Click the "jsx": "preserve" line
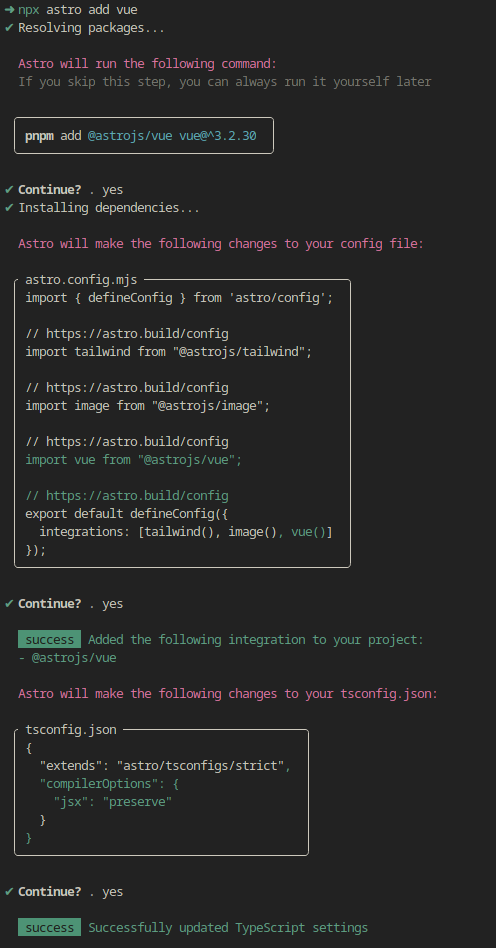This screenshot has width=496, height=948. tap(113, 802)
